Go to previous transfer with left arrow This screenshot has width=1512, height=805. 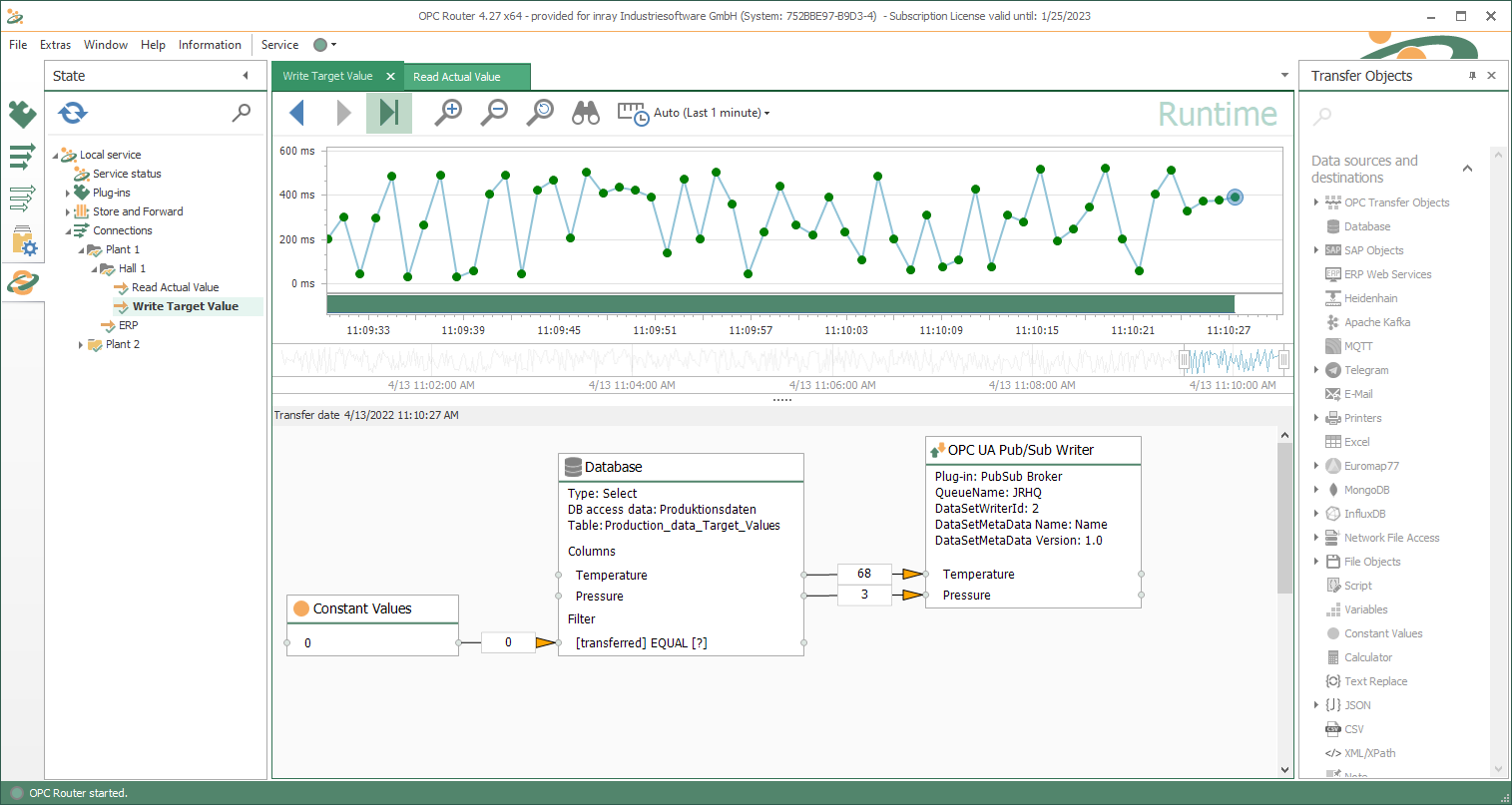(296, 113)
